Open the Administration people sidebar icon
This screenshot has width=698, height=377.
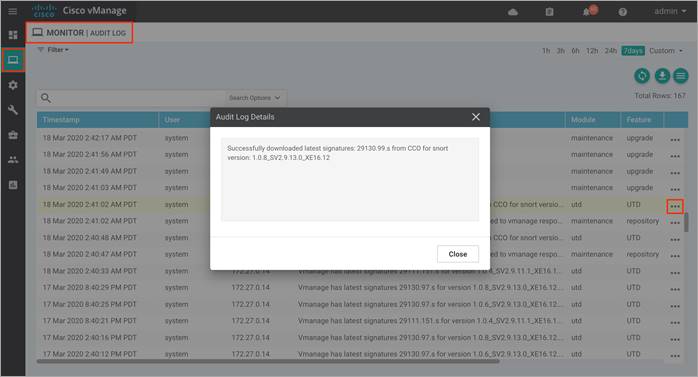(13, 160)
